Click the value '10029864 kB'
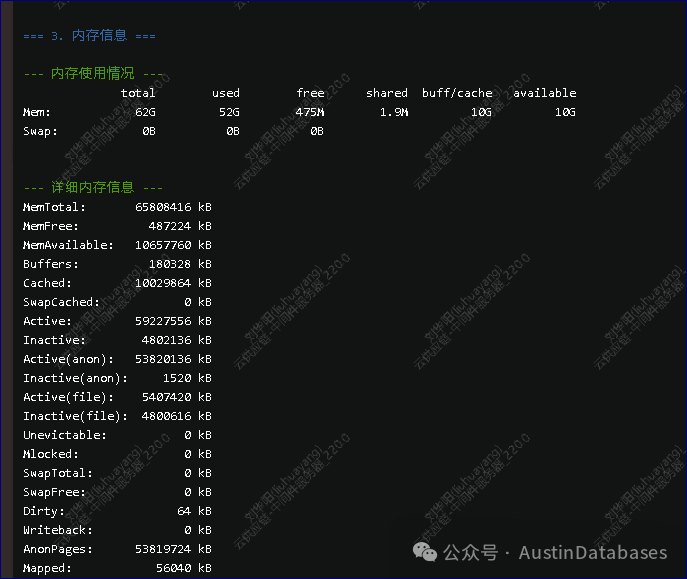 click(173, 283)
